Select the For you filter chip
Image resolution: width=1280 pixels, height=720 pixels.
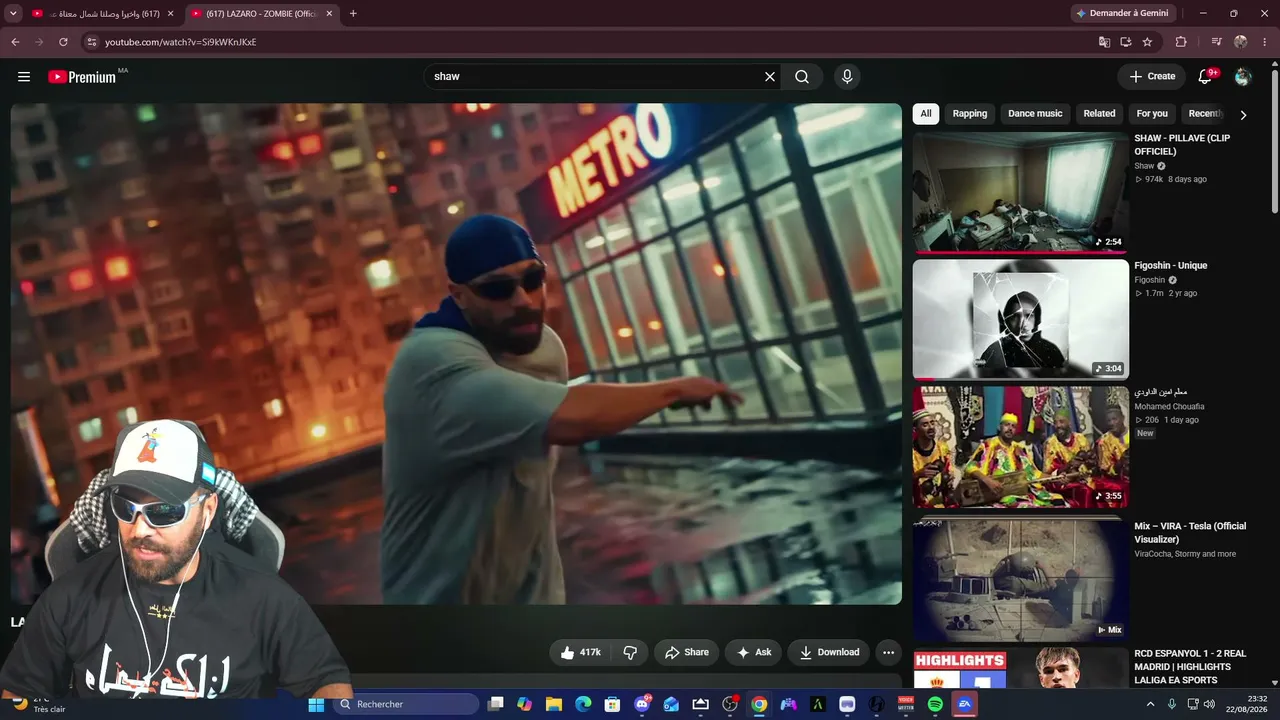[1152, 114]
